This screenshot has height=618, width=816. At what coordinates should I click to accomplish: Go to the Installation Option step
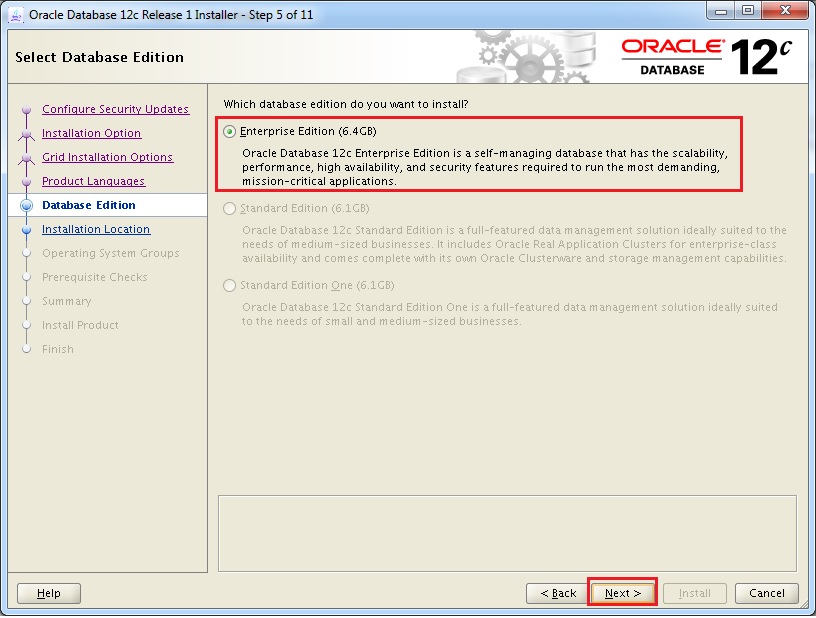[x=91, y=133]
